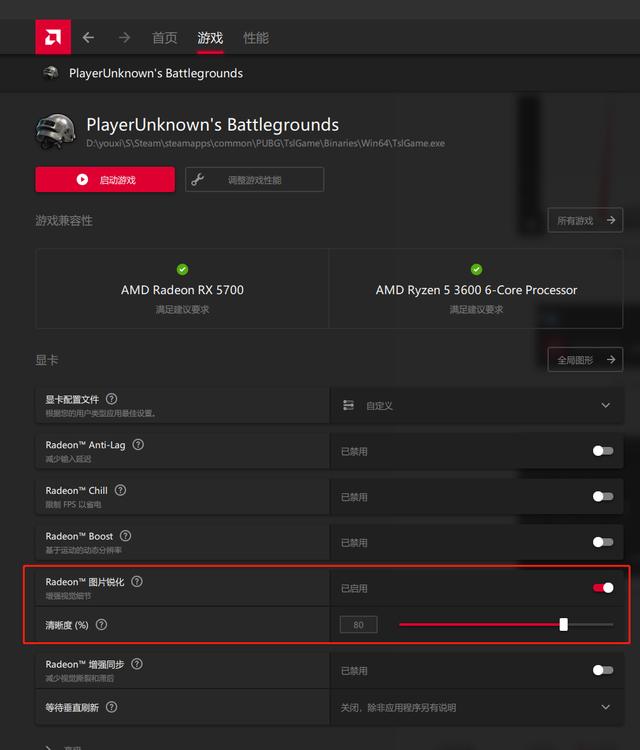The width and height of the screenshot is (640, 750).
Task: Enable the Radeon Anti-Lag toggle
Action: (x=602, y=451)
